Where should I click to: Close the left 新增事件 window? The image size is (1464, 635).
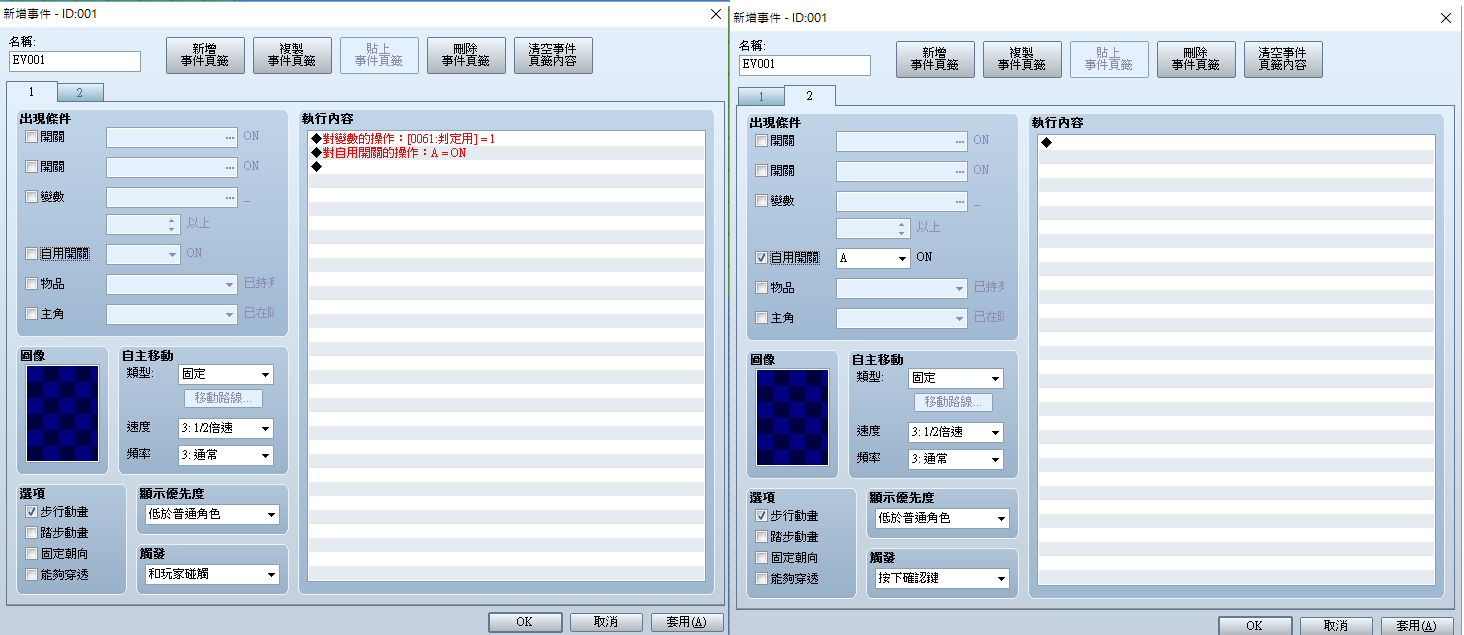coord(715,15)
